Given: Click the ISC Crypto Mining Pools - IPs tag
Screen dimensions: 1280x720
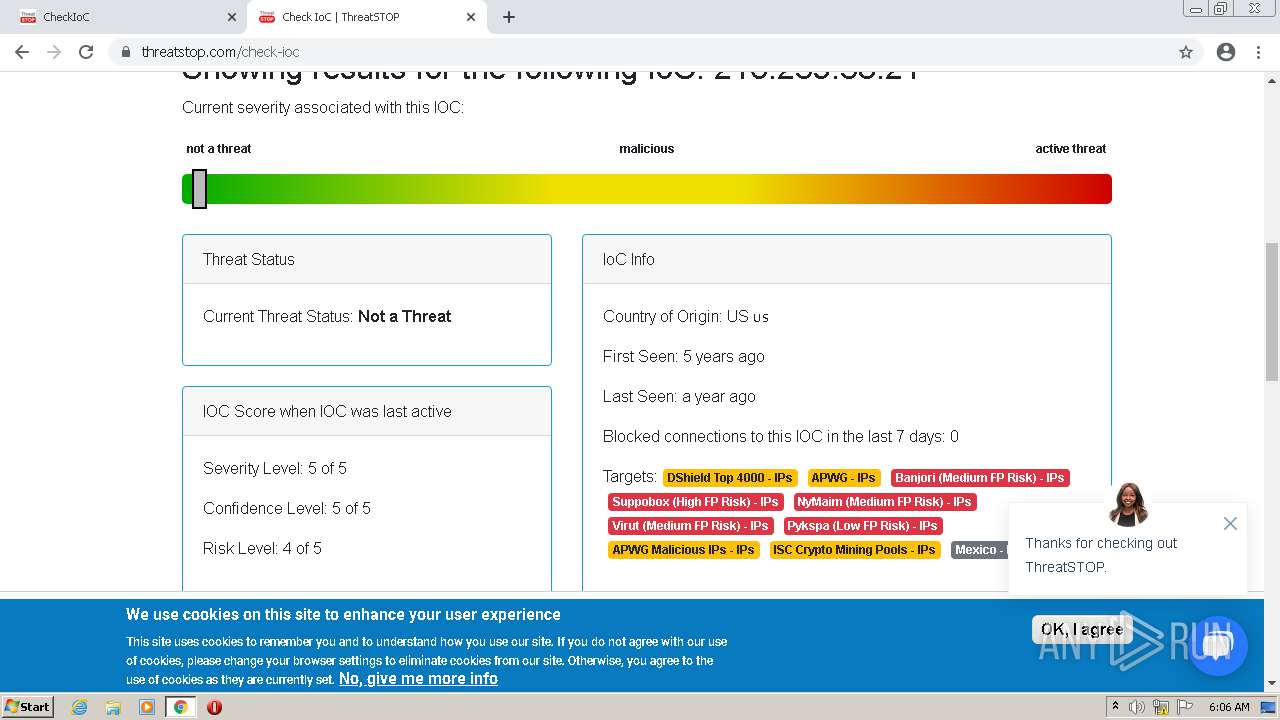Looking at the screenshot, I should 855,550.
